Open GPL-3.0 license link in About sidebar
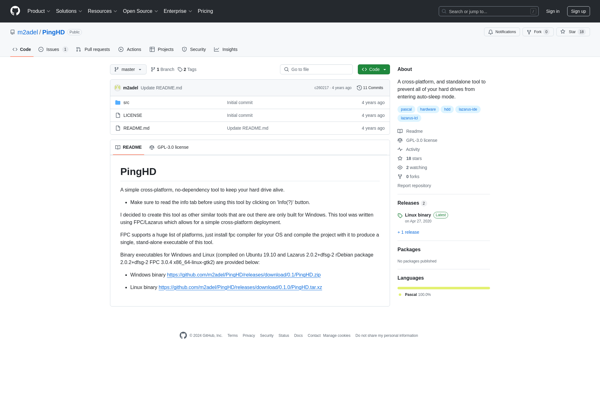The height and width of the screenshot is (394, 600). [417, 140]
